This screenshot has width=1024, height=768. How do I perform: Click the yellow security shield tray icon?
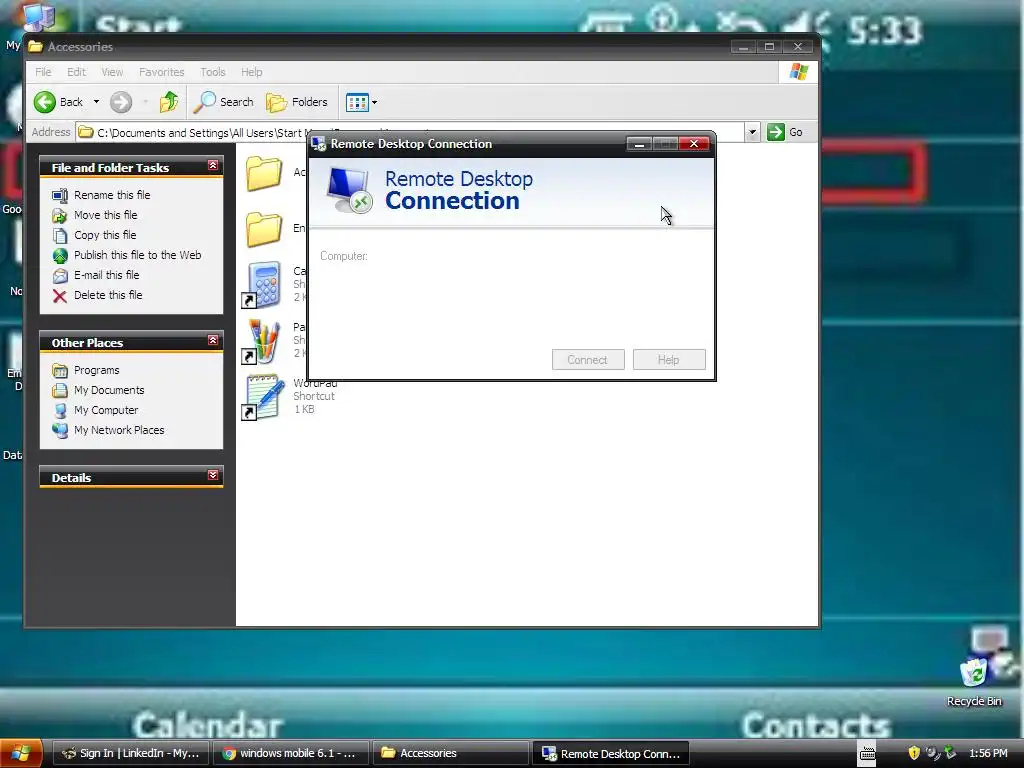pyautogui.click(x=914, y=753)
